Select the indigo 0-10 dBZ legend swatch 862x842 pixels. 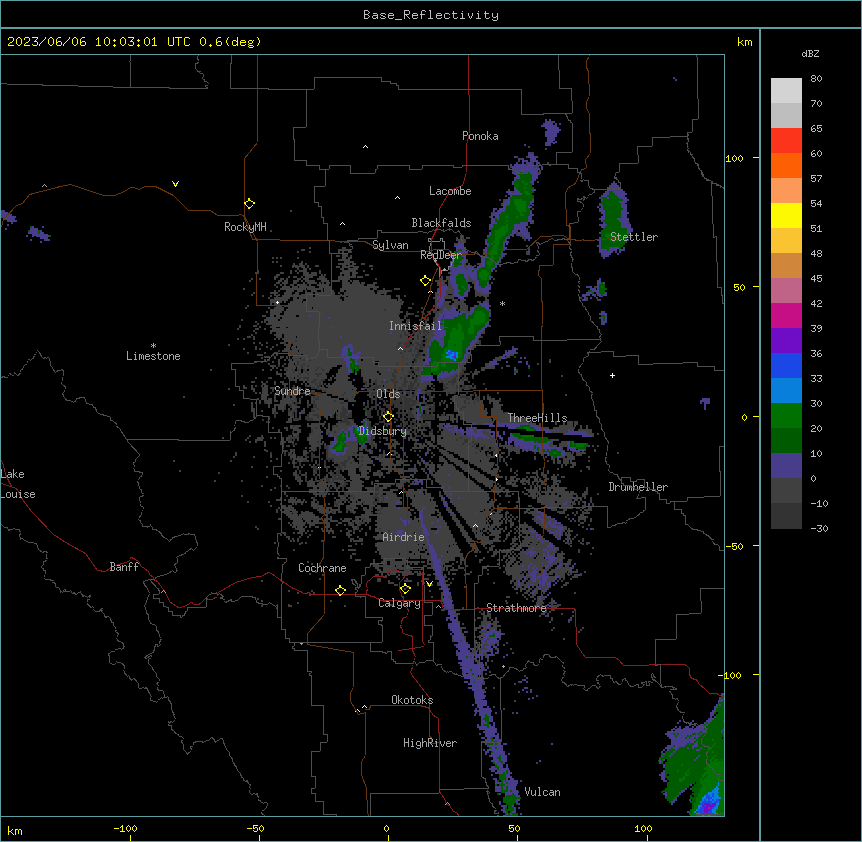click(x=786, y=466)
